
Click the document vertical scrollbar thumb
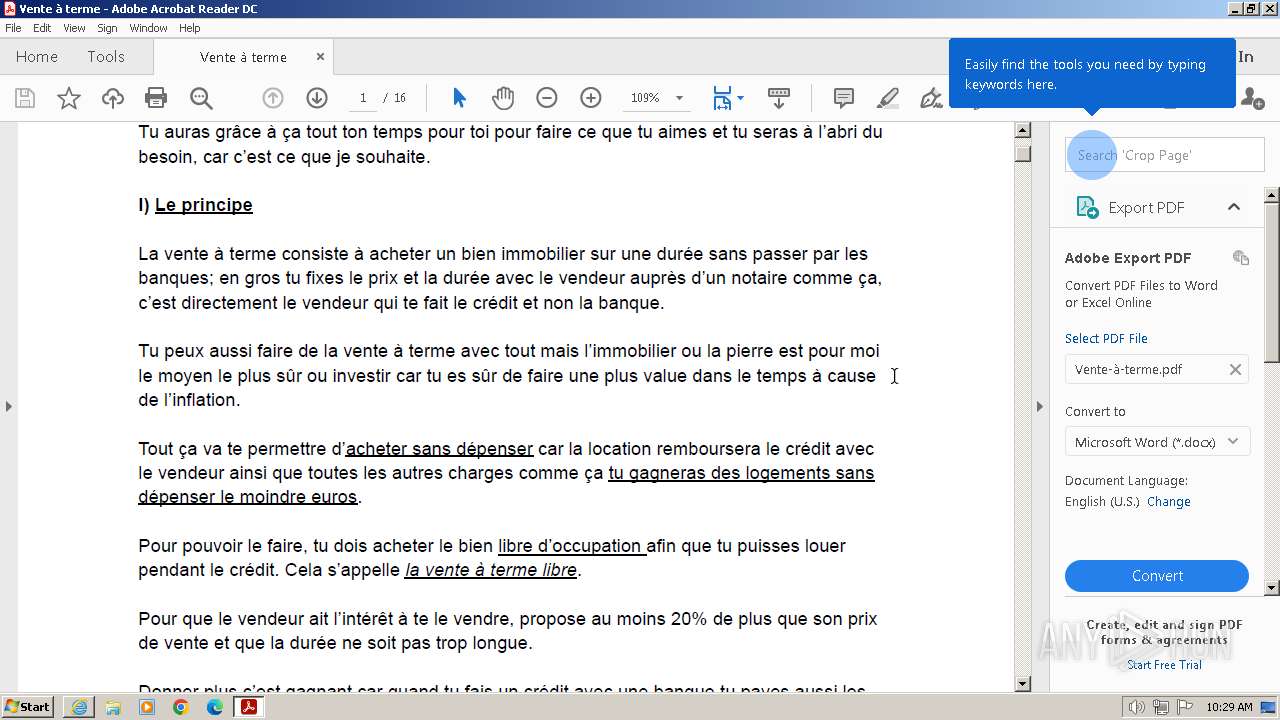coord(1022,153)
